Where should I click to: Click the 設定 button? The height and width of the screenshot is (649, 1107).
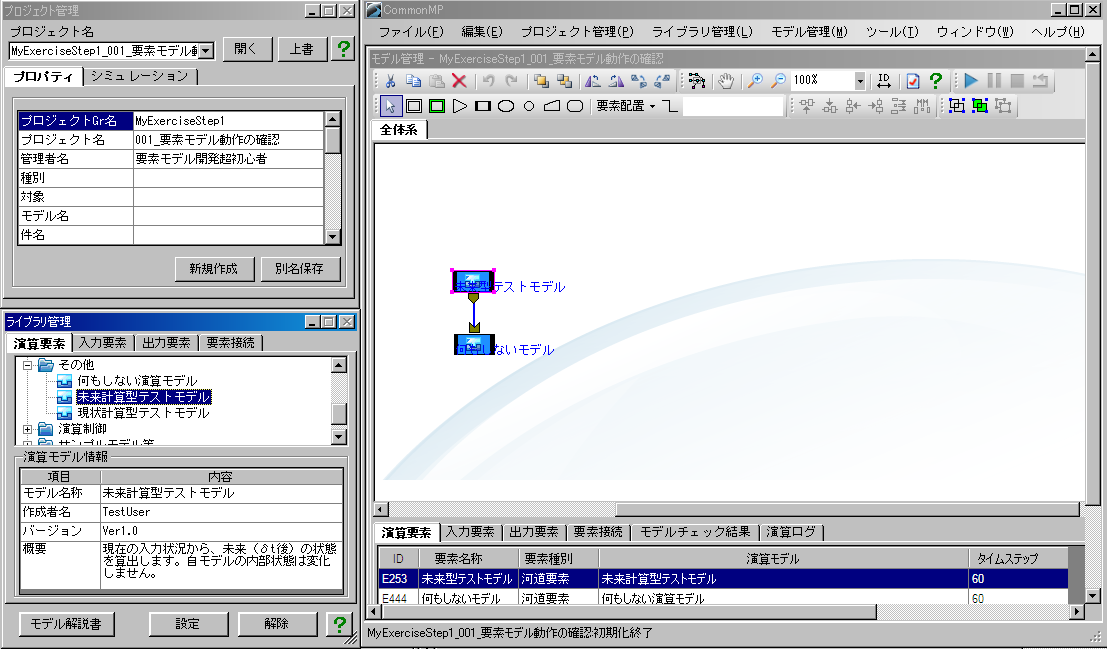[188, 624]
